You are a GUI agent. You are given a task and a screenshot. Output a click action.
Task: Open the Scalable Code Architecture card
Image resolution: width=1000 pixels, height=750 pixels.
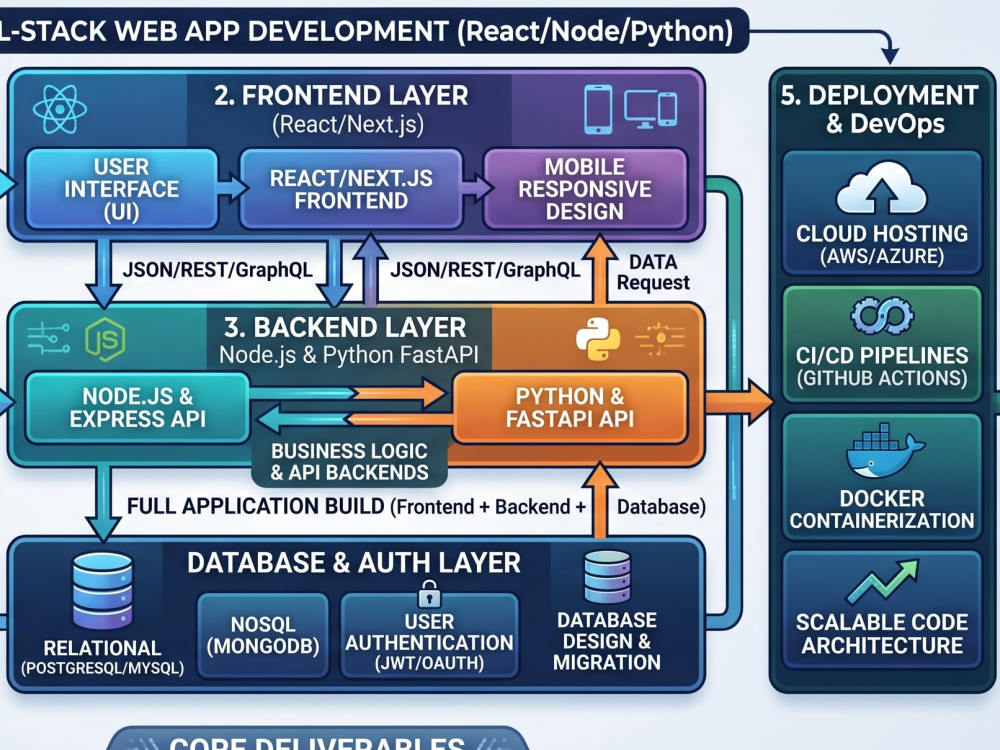pyautogui.click(x=881, y=610)
